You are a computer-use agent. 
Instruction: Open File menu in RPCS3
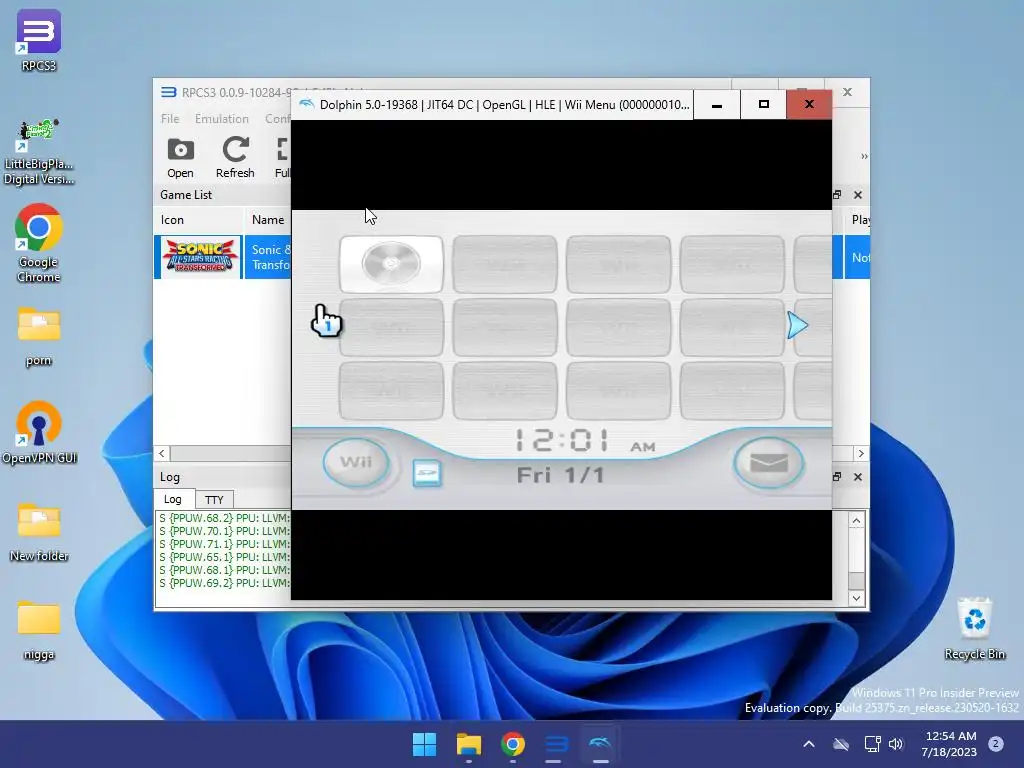[x=170, y=118]
